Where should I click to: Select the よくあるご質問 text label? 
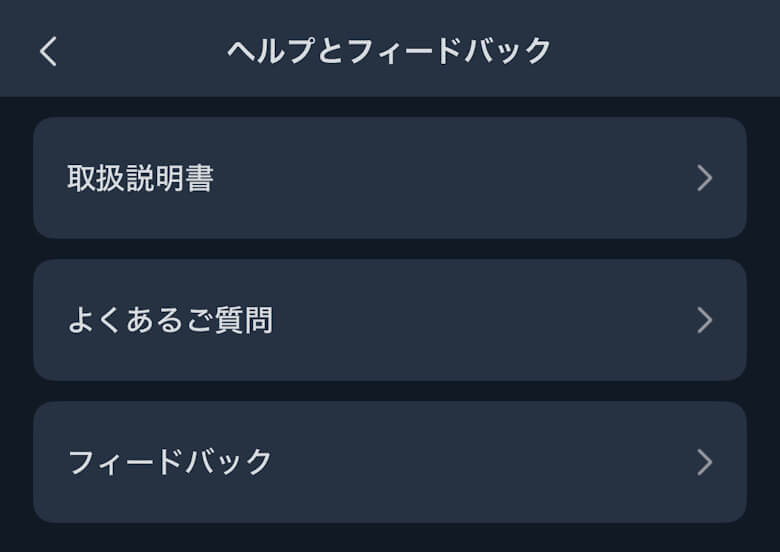click(x=170, y=321)
